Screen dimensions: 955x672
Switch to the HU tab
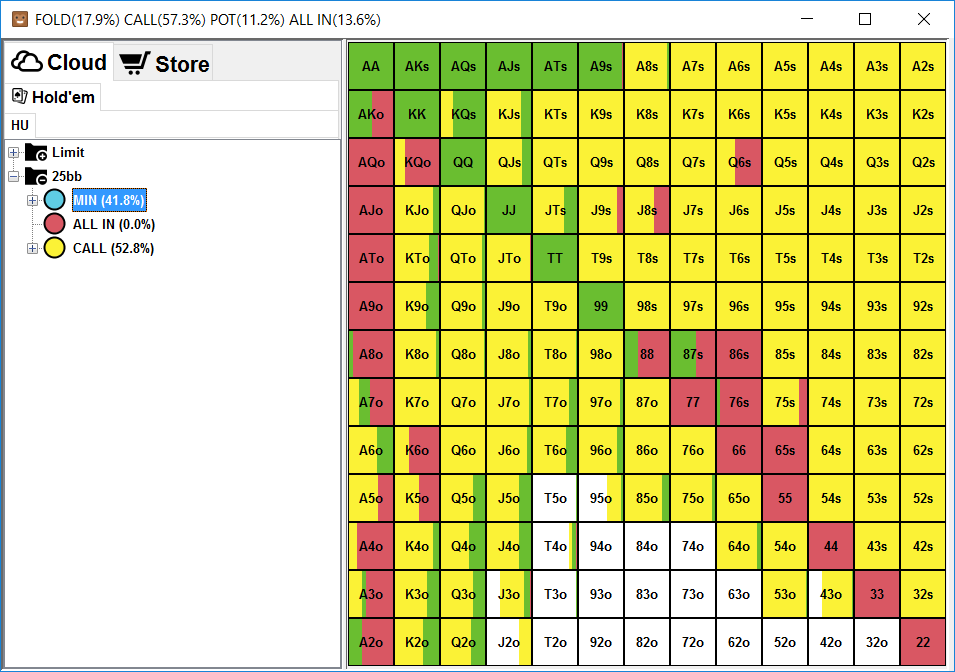(x=20, y=126)
